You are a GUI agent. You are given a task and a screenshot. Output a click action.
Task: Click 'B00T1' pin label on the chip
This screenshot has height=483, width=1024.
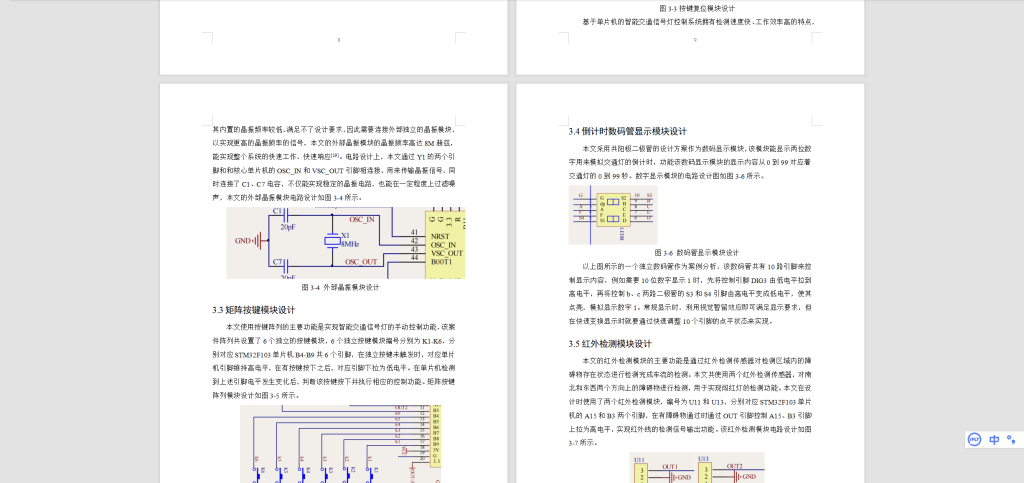[443, 262]
